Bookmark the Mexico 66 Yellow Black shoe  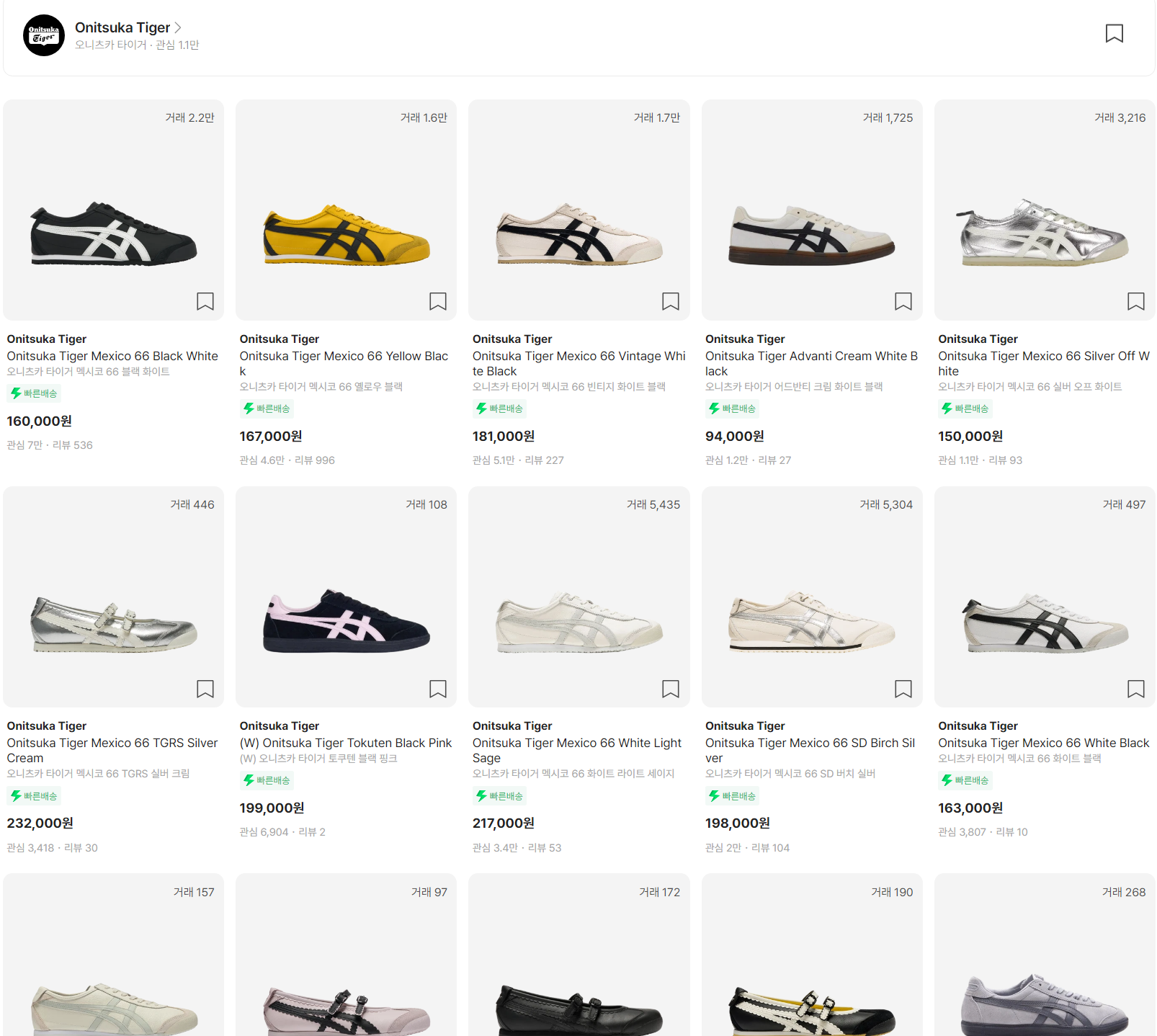(438, 301)
